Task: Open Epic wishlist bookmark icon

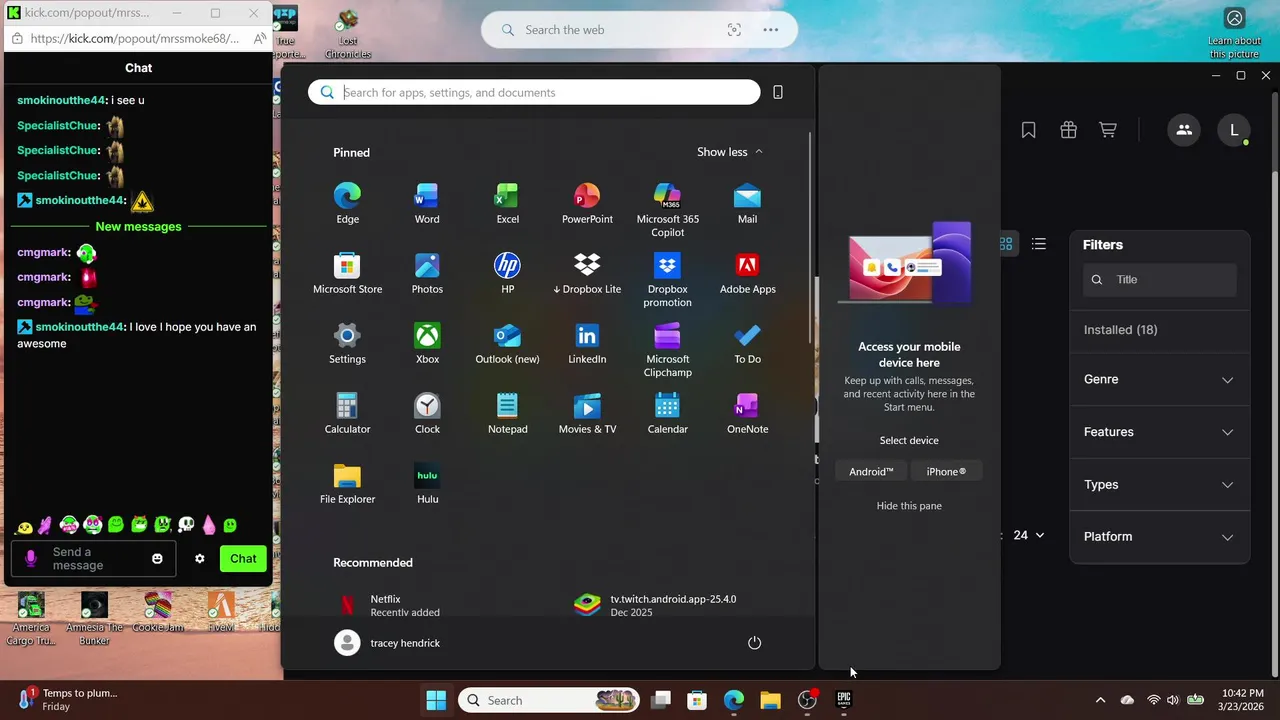Action: (1028, 130)
